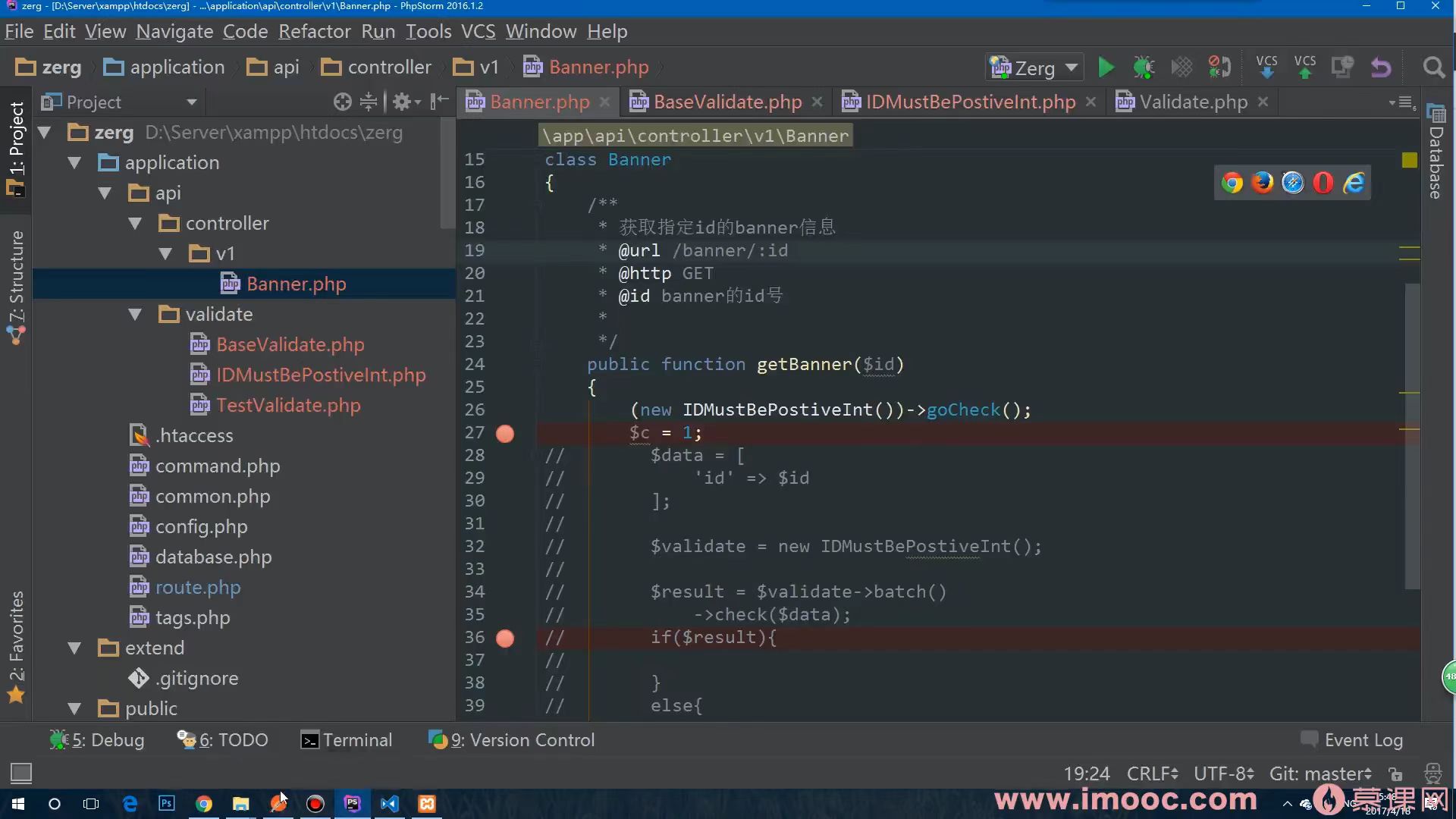1456x819 pixels.
Task: Click the Revert undo arrow icon
Action: (x=1381, y=67)
